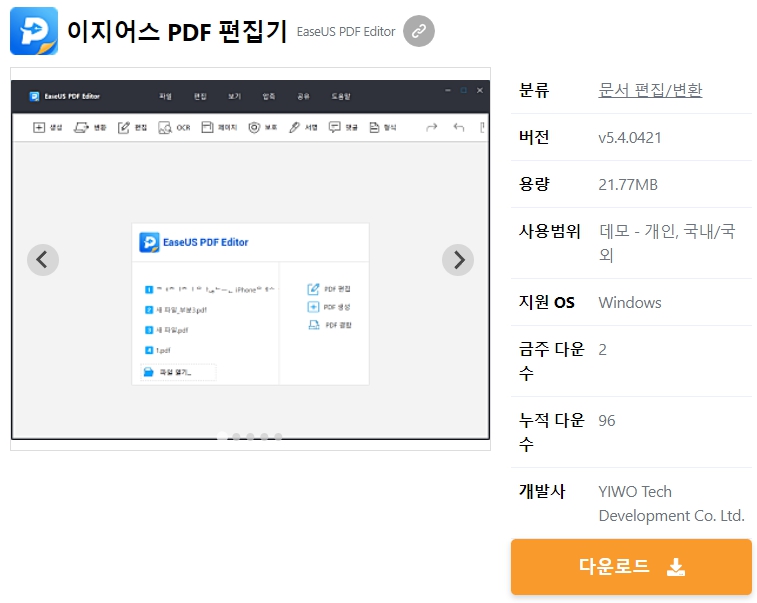Click the orange 다운로드 button
The image size is (757, 603).
(x=631, y=567)
